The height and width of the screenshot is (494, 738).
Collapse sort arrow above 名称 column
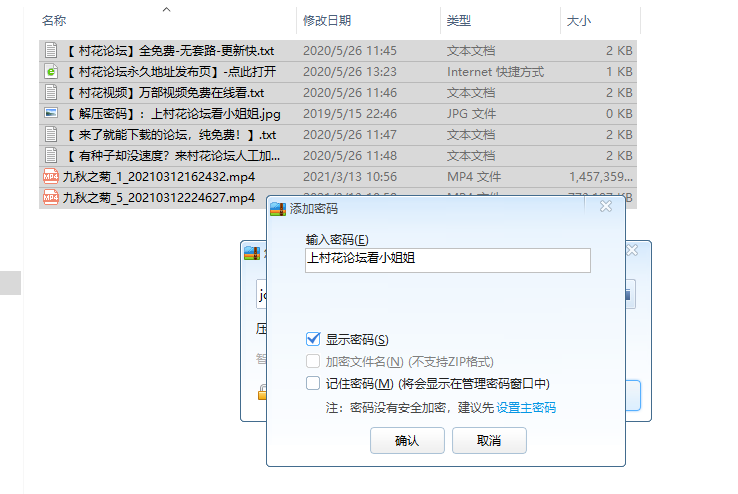click(166, 10)
